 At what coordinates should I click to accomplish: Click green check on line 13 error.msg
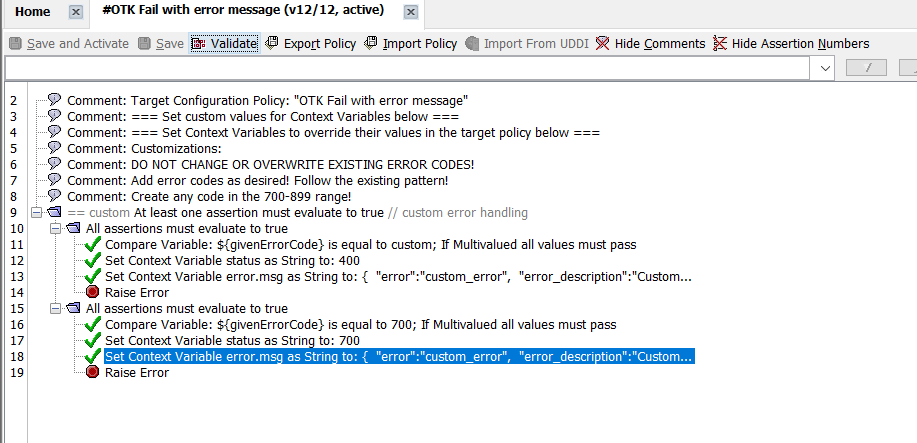click(x=93, y=276)
